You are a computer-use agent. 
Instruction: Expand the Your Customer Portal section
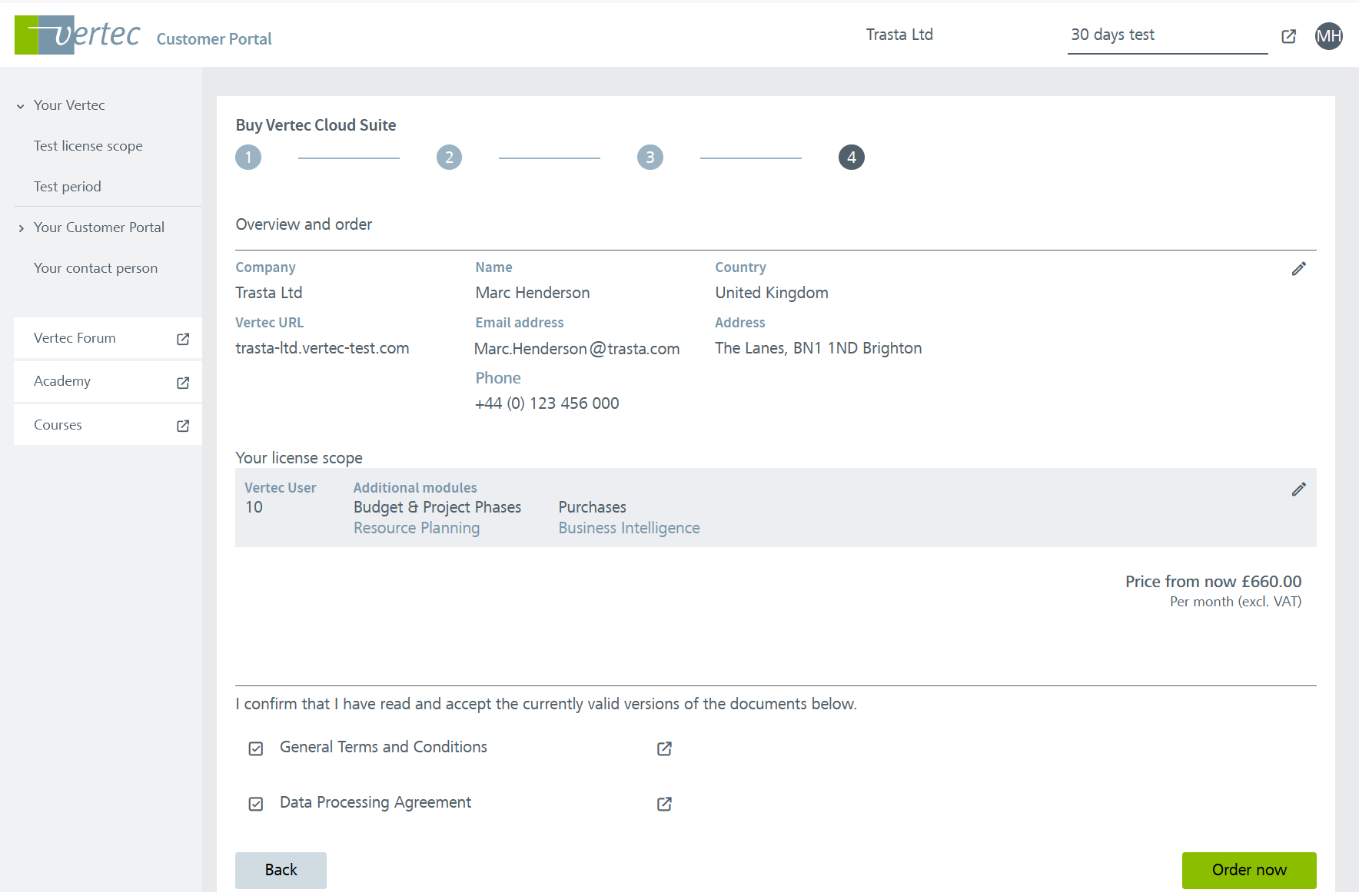[x=21, y=228]
